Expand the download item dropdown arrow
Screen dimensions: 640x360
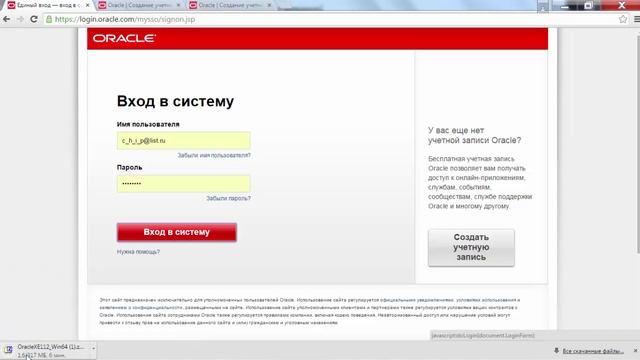(x=93, y=349)
